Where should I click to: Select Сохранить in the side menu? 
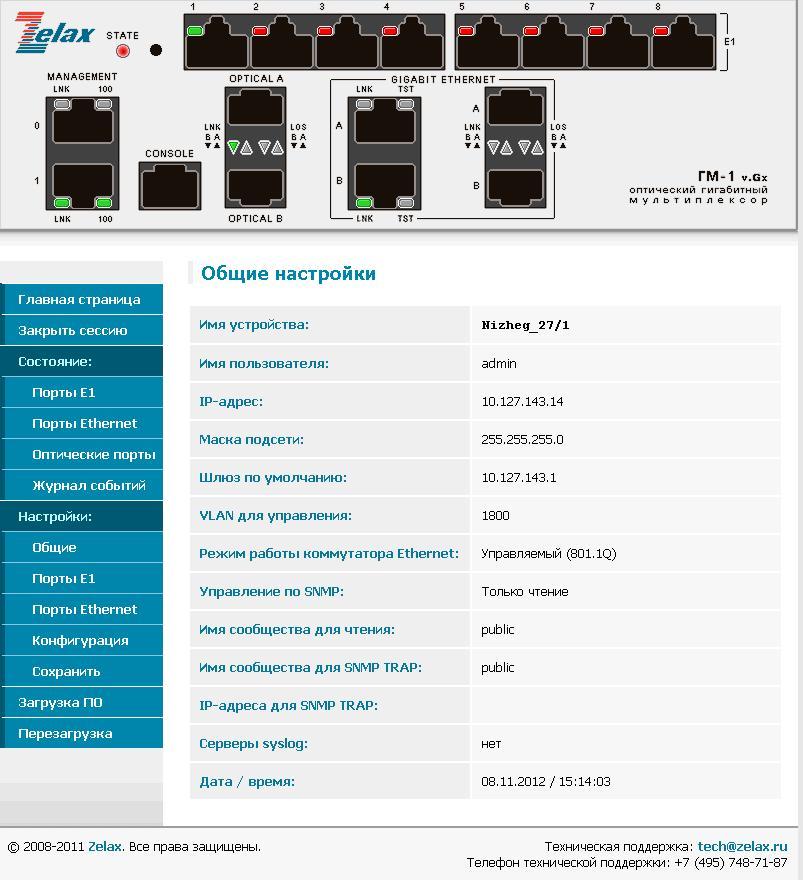tap(82, 671)
